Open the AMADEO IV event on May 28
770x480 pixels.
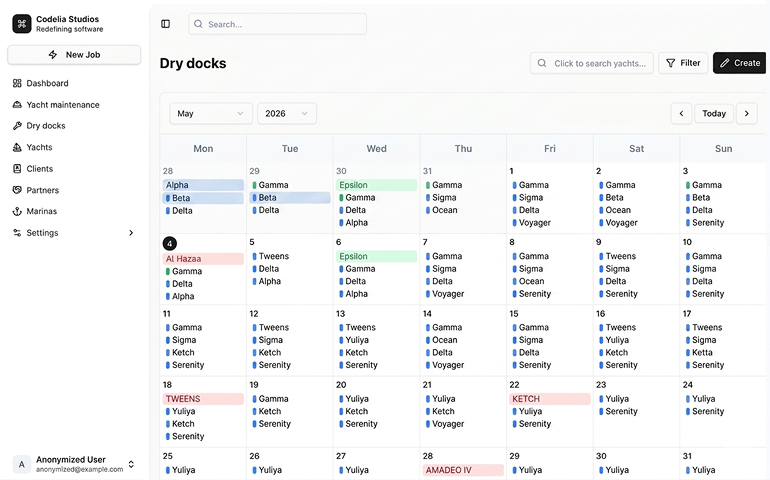tap(463, 470)
